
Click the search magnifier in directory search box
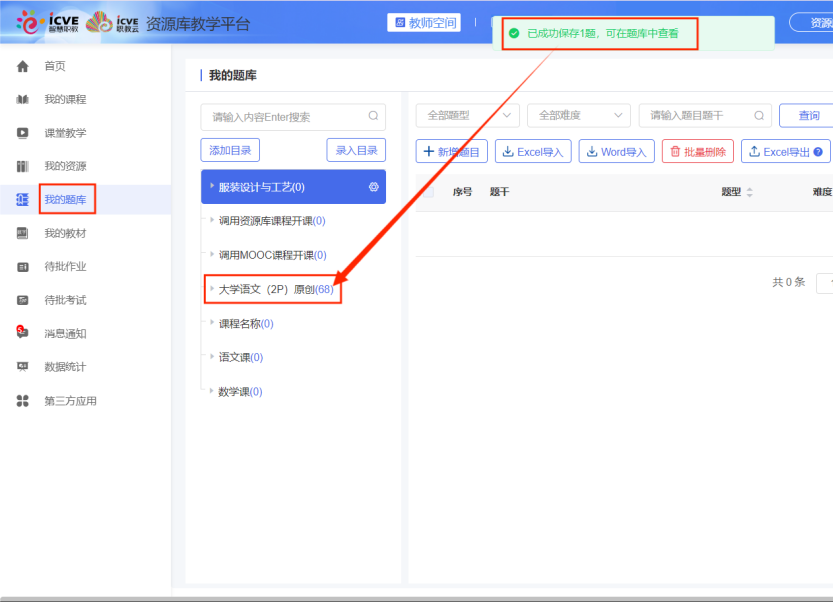point(373,116)
